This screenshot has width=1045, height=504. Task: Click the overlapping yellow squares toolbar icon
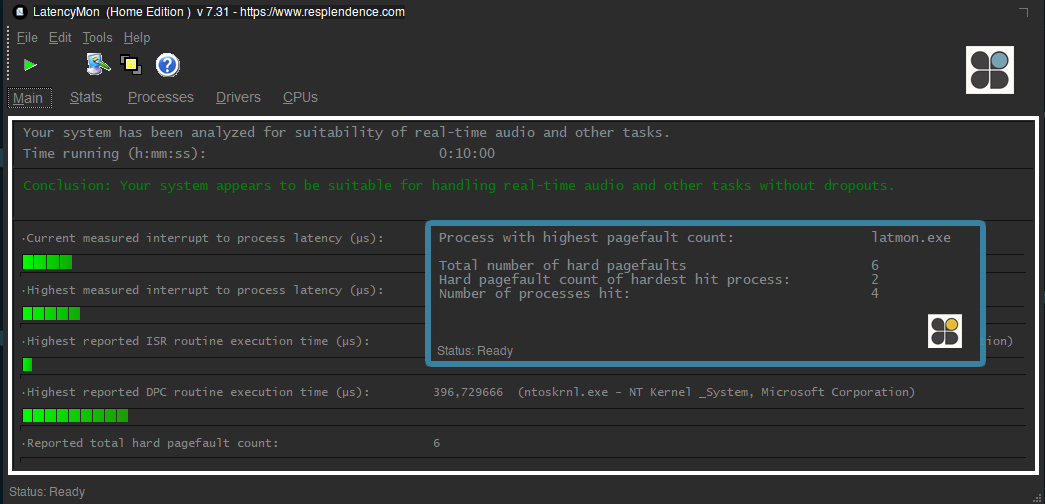tap(131, 65)
